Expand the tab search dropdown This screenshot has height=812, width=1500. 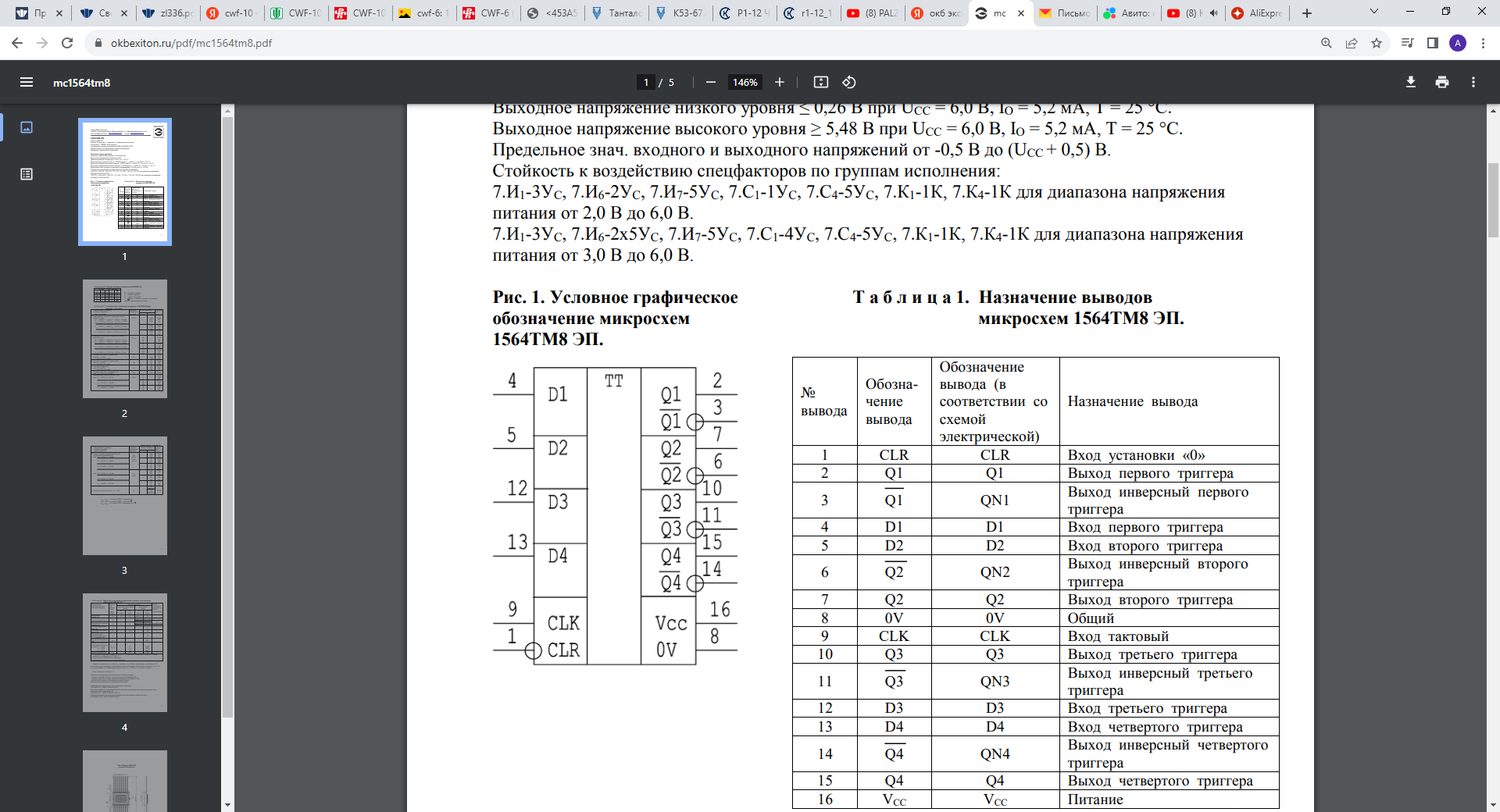point(1374,12)
